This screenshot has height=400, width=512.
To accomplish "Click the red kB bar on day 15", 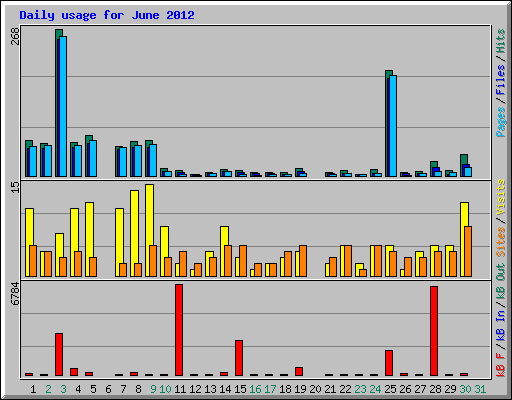I will (239, 358).
